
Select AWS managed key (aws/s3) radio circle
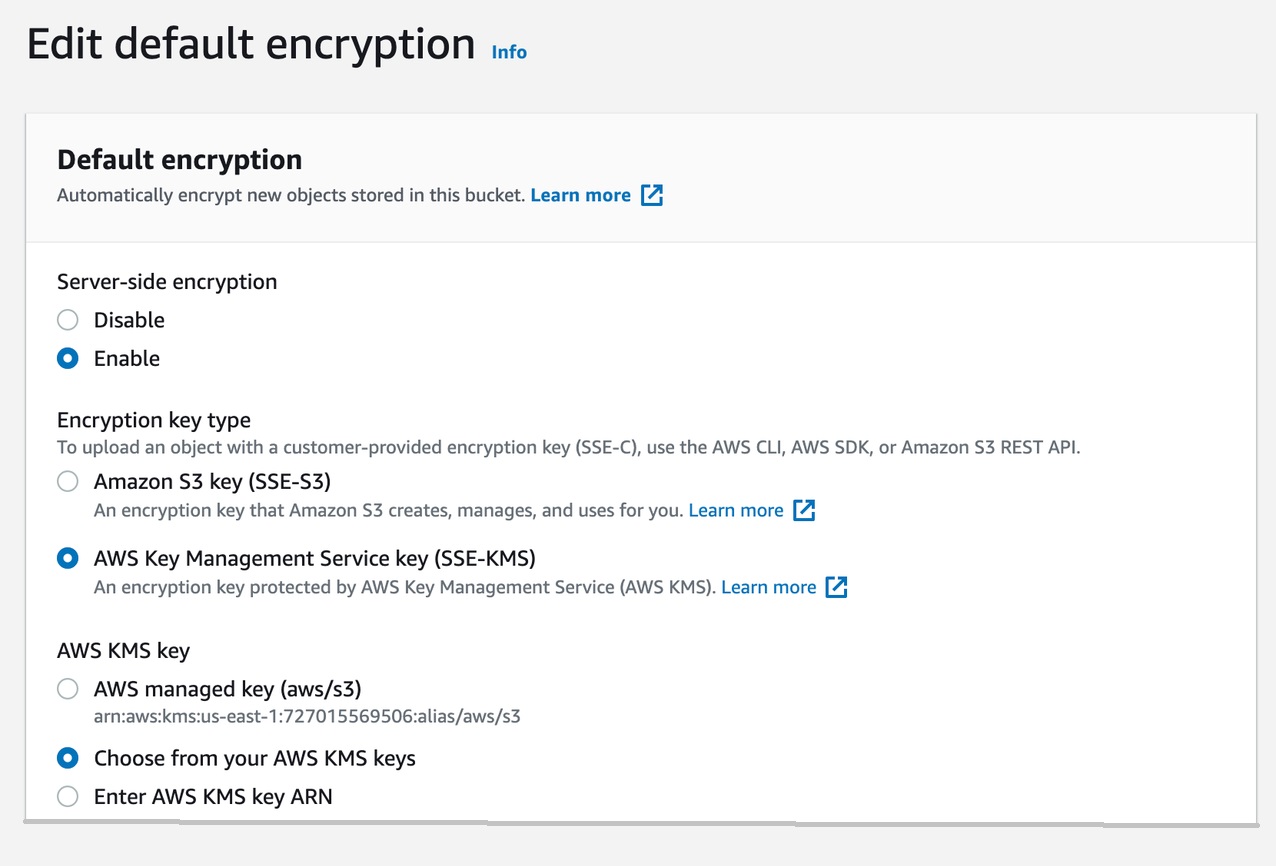tap(67, 689)
